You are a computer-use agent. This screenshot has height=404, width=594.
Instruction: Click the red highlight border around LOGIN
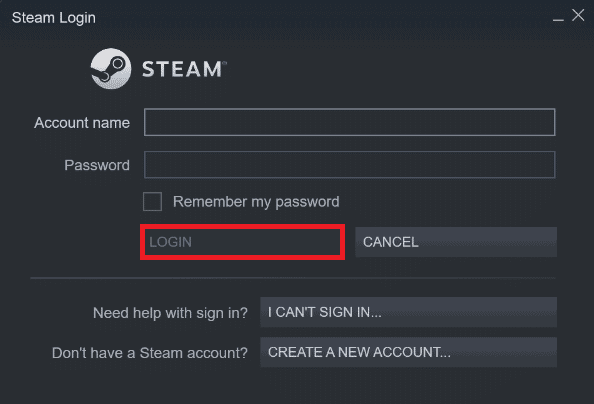(242, 226)
